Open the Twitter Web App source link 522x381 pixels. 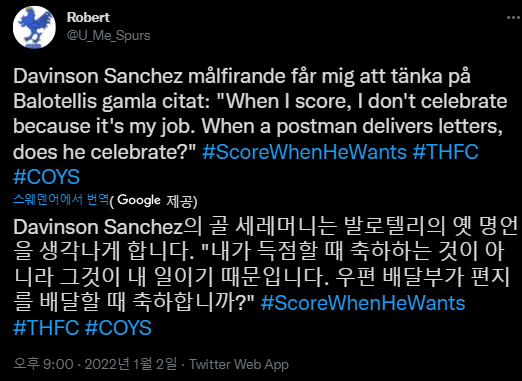[x=239, y=364]
